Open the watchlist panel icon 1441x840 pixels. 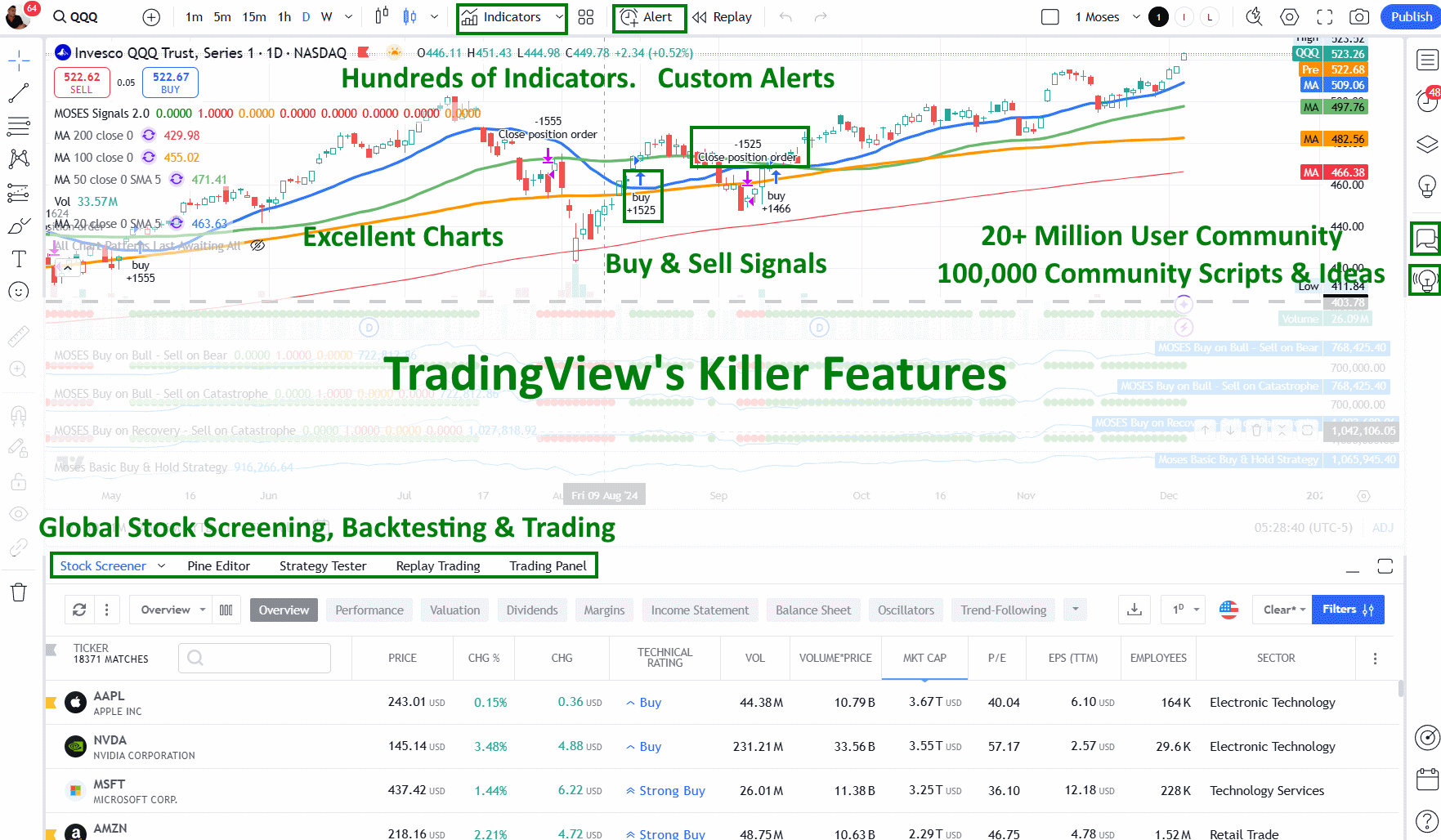pyautogui.click(x=1427, y=60)
